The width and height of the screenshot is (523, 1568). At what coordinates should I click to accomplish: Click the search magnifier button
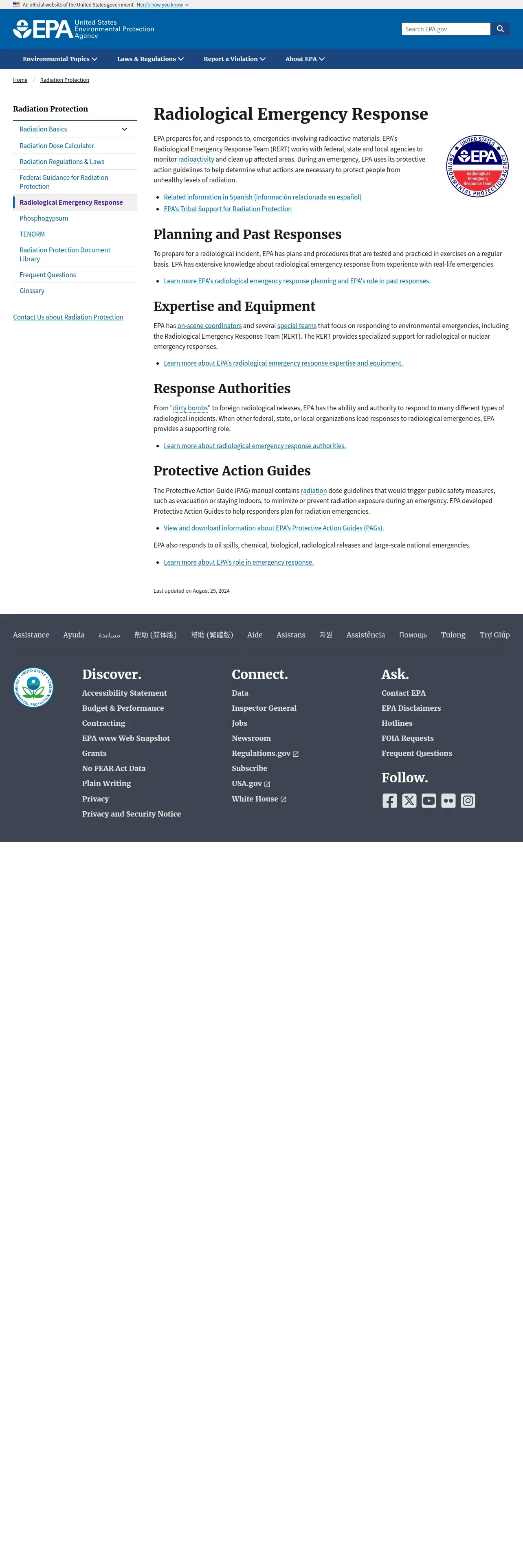500,28
